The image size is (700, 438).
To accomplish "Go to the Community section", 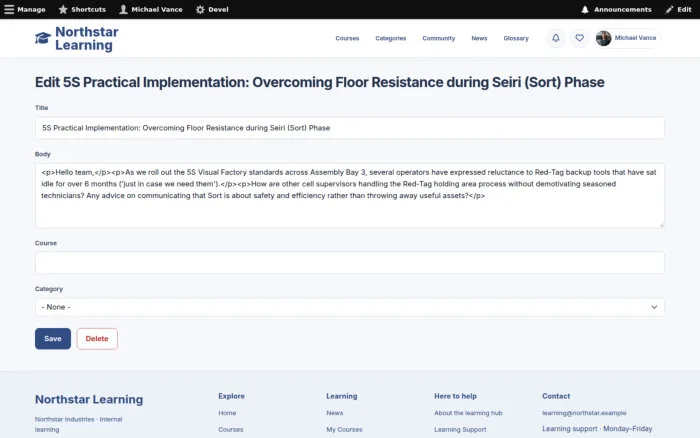I will tap(439, 38).
